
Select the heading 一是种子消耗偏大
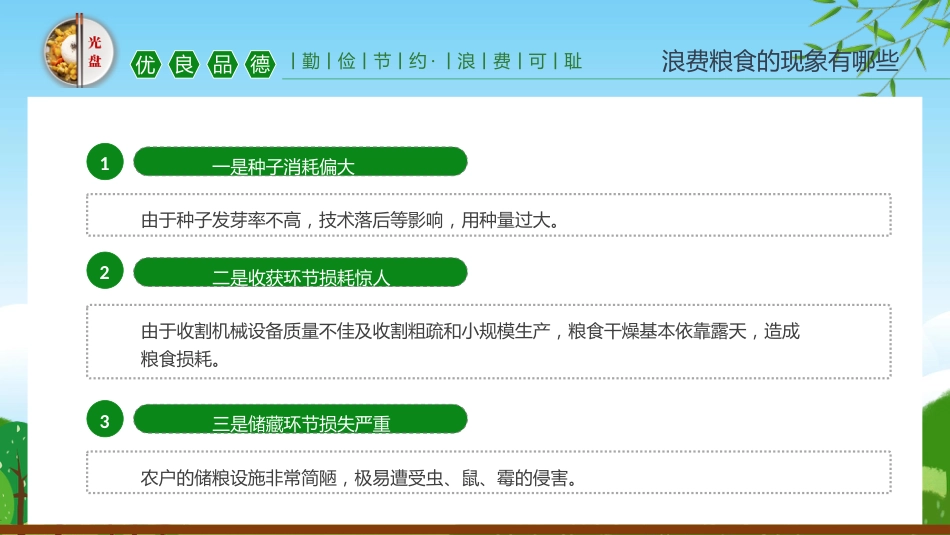click(x=283, y=167)
